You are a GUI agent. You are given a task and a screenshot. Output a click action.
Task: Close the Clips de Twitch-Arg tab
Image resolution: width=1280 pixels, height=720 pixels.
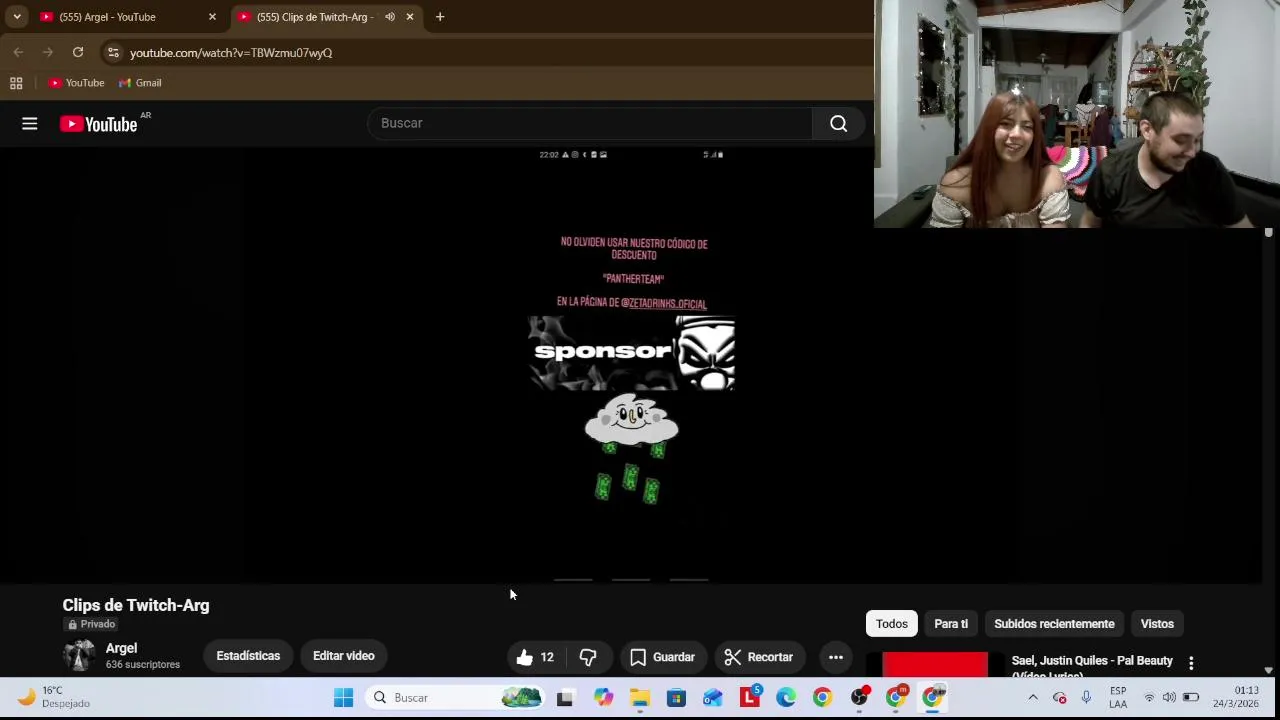pyautogui.click(x=410, y=17)
